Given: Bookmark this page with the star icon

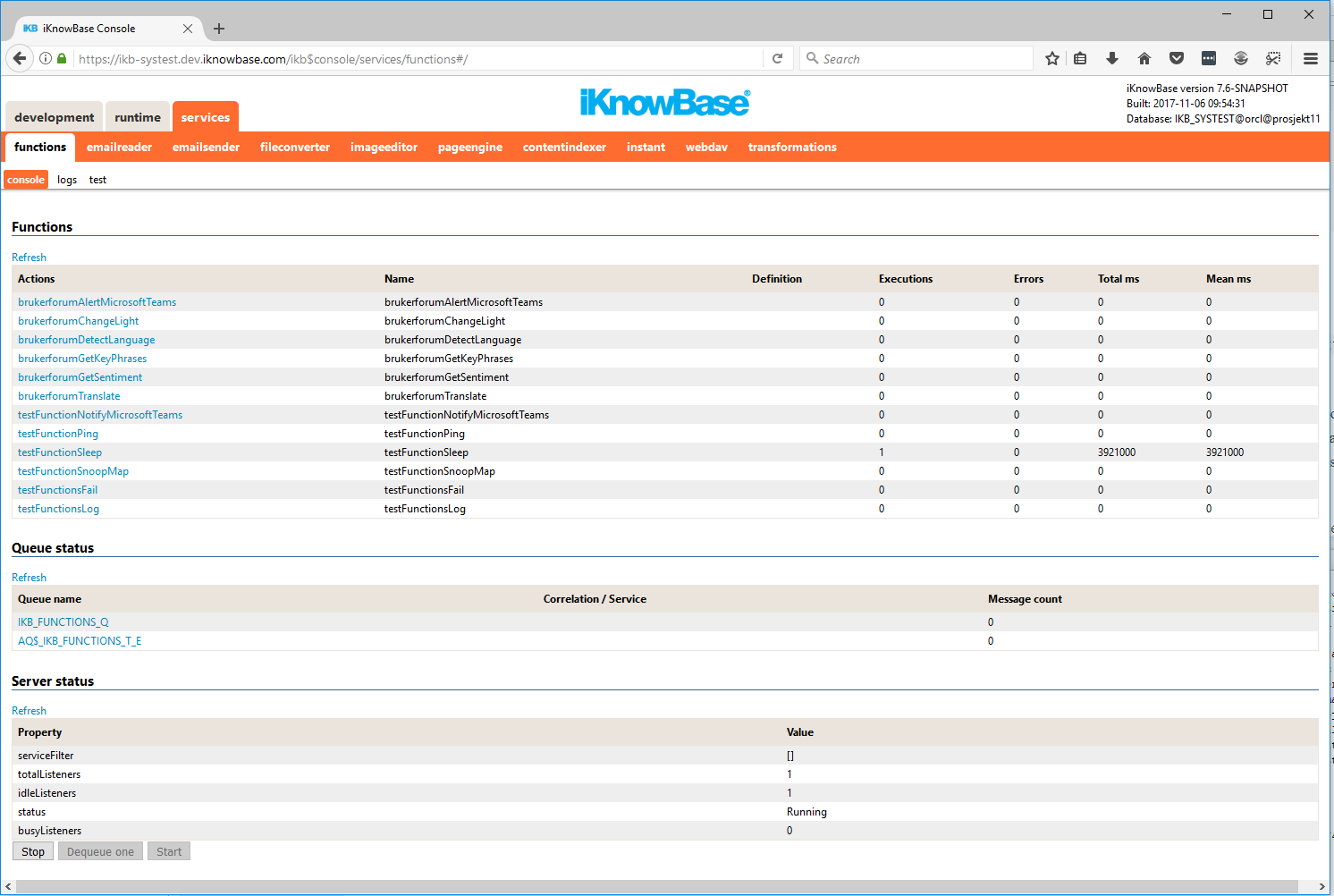Looking at the screenshot, I should tap(1052, 59).
